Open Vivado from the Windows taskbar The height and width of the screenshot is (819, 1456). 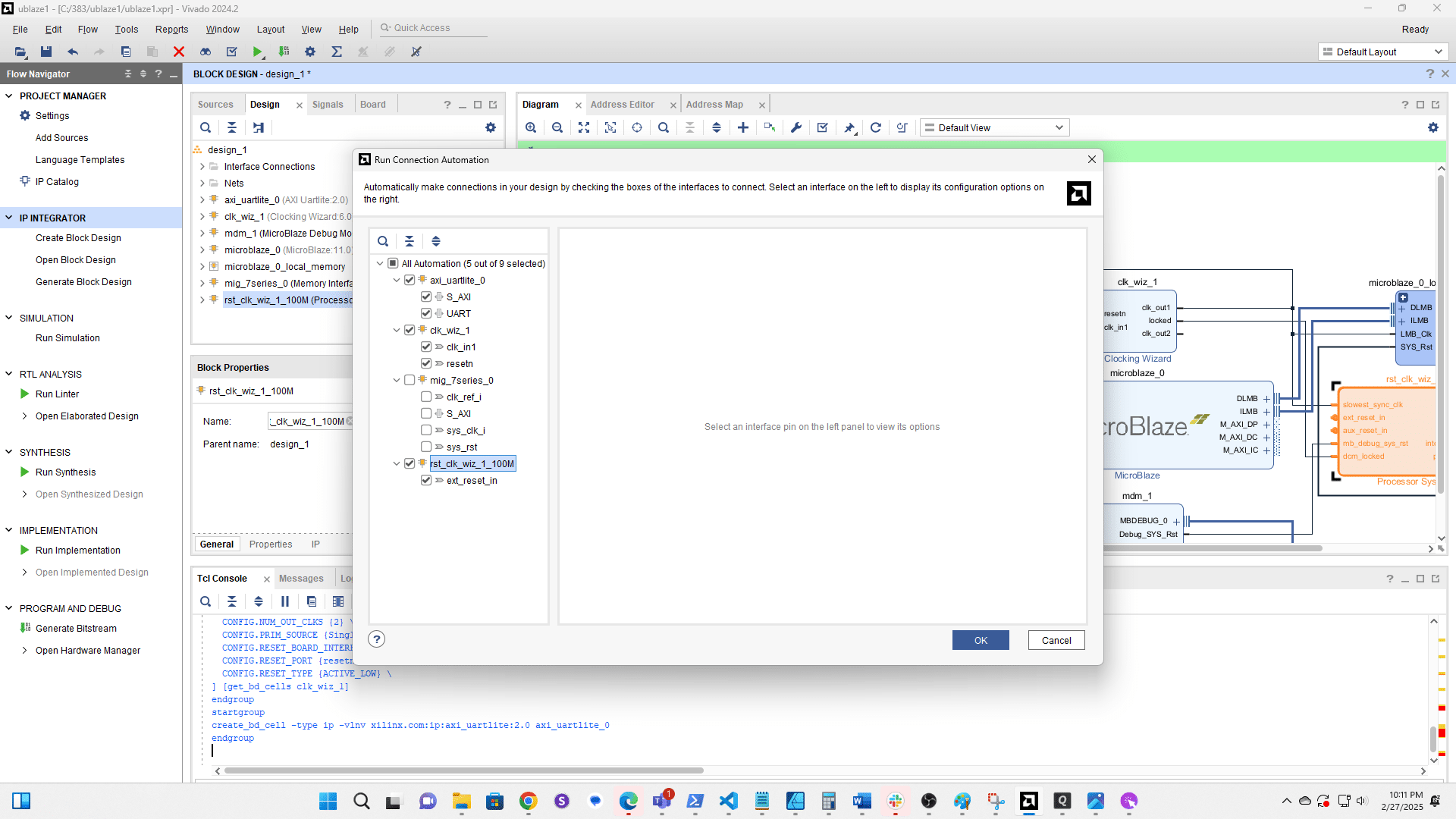click(x=1029, y=801)
